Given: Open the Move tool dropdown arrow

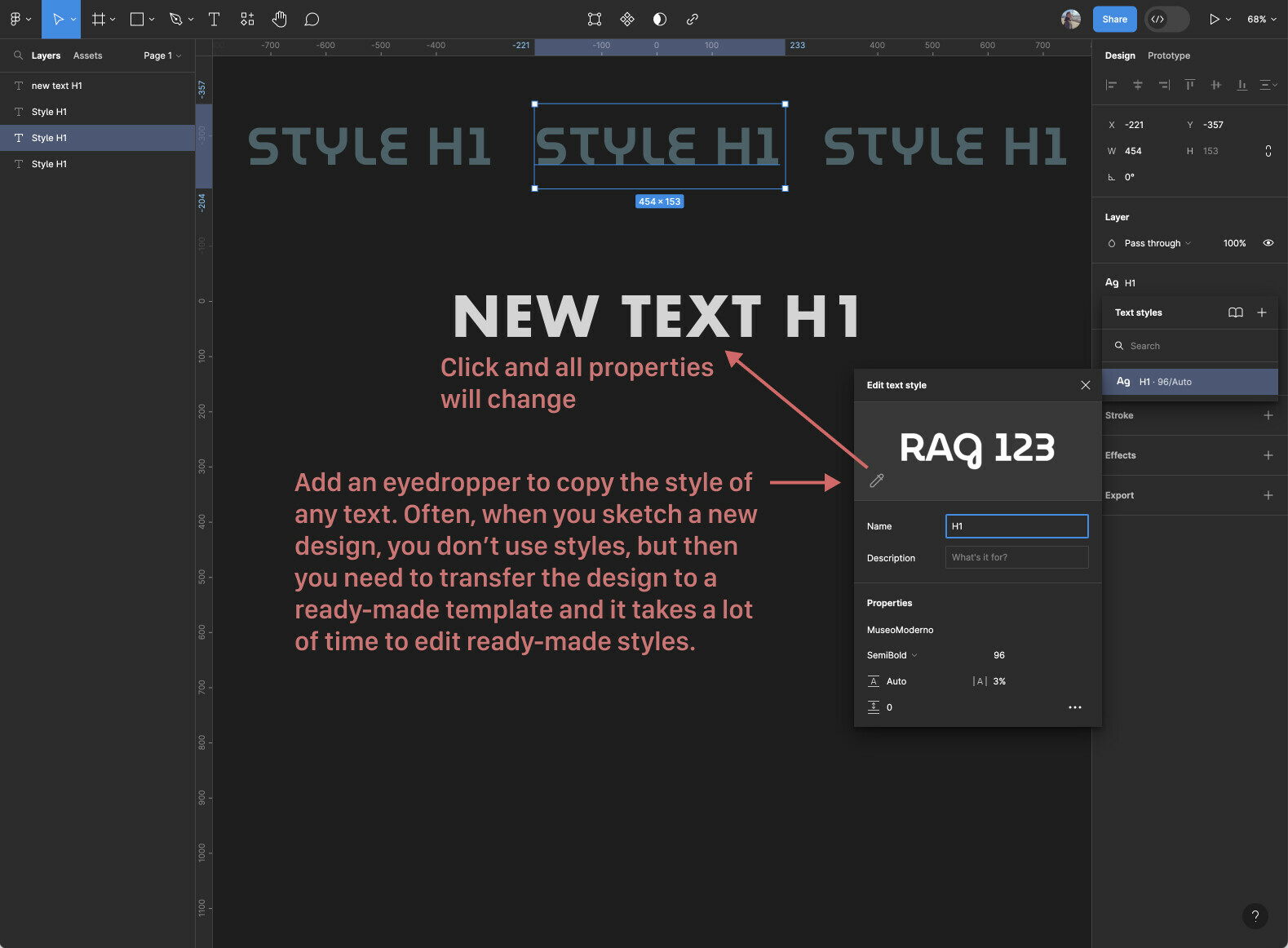Looking at the screenshot, I should tap(73, 19).
